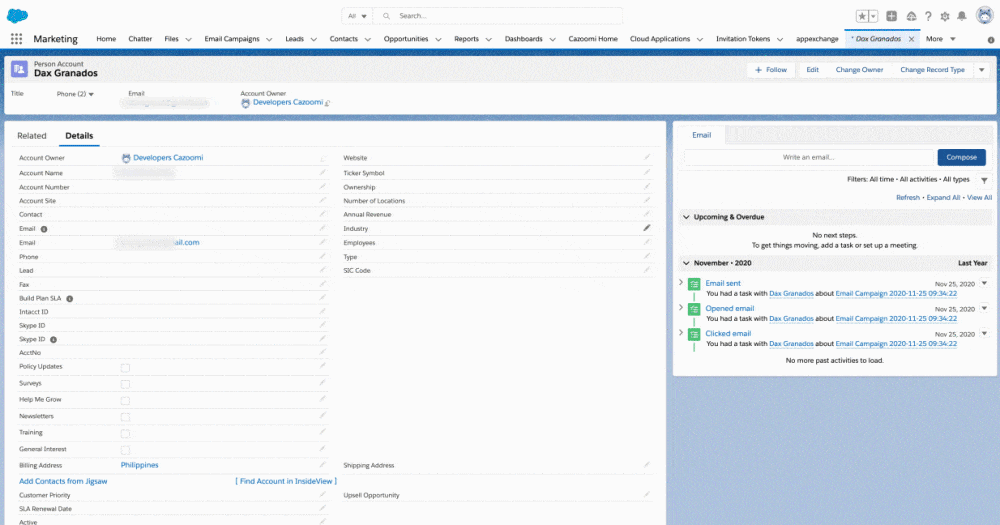Click pencil icon to edit Shipping Address
This screenshot has width=1000, height=525.
point(647,464)
